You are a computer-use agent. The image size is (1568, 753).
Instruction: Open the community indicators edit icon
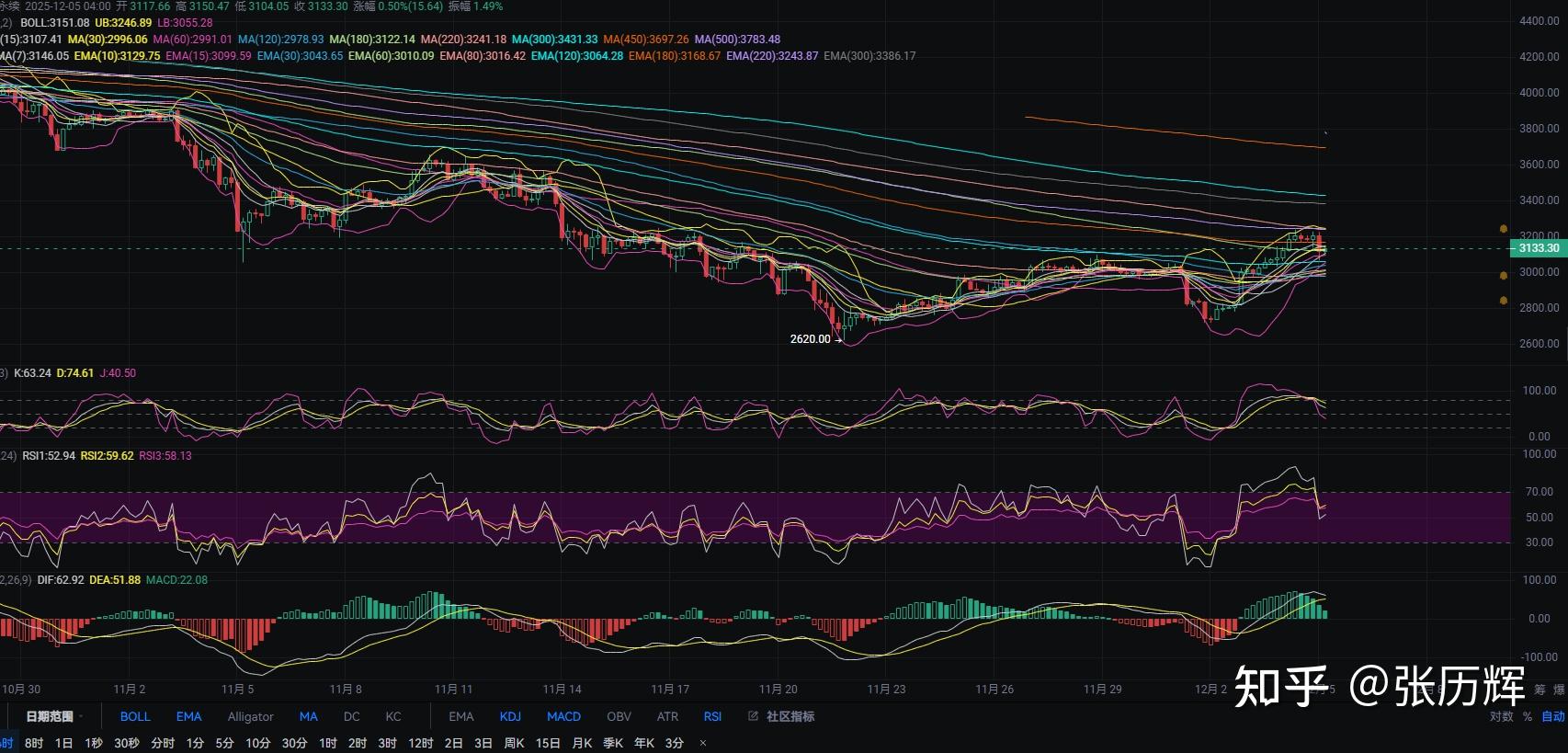[x=754, y=716]
